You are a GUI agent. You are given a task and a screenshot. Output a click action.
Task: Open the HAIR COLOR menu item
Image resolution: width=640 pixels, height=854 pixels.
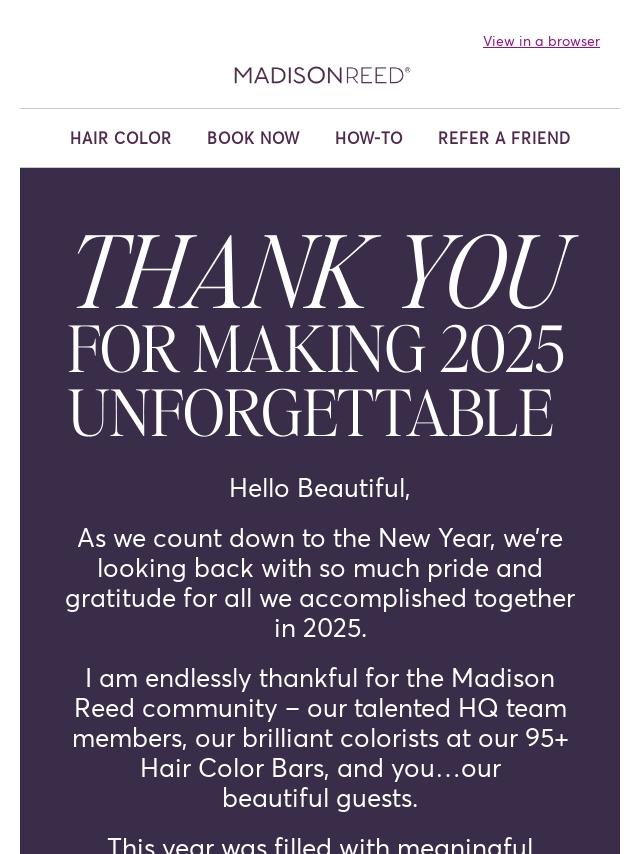tap(121, 138)
